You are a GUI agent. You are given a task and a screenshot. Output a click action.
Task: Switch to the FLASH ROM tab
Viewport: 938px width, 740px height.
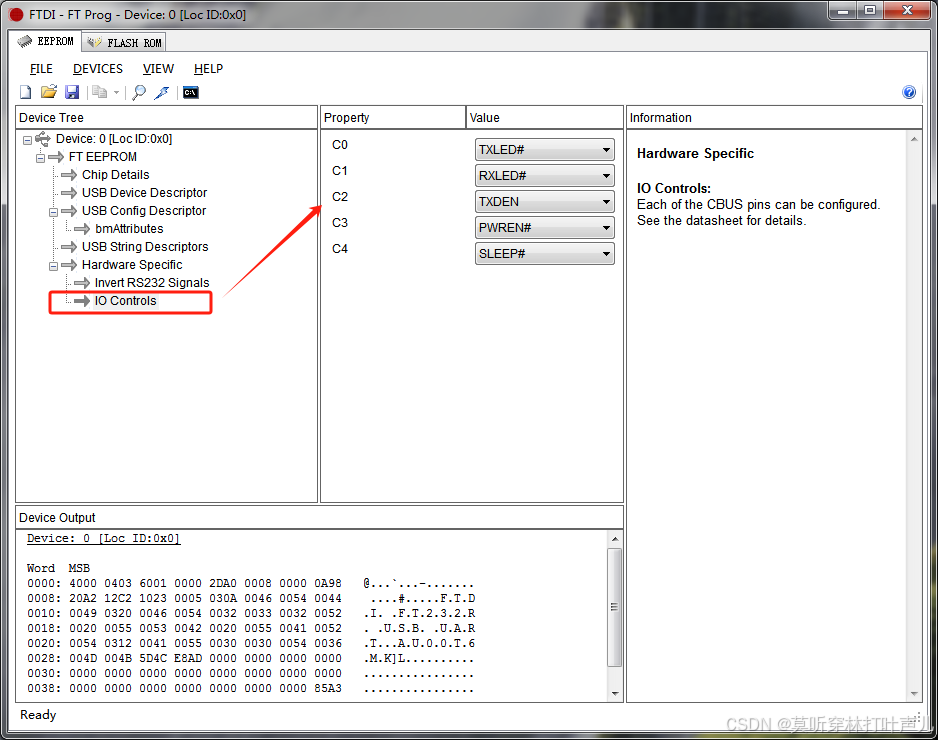point(124,42)
